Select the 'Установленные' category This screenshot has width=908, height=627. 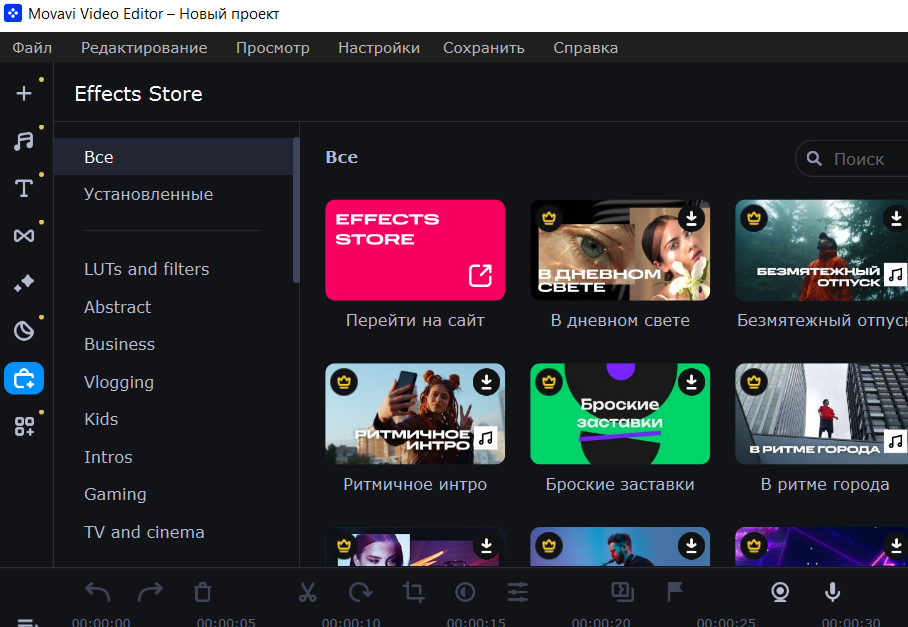click(148, 194)
